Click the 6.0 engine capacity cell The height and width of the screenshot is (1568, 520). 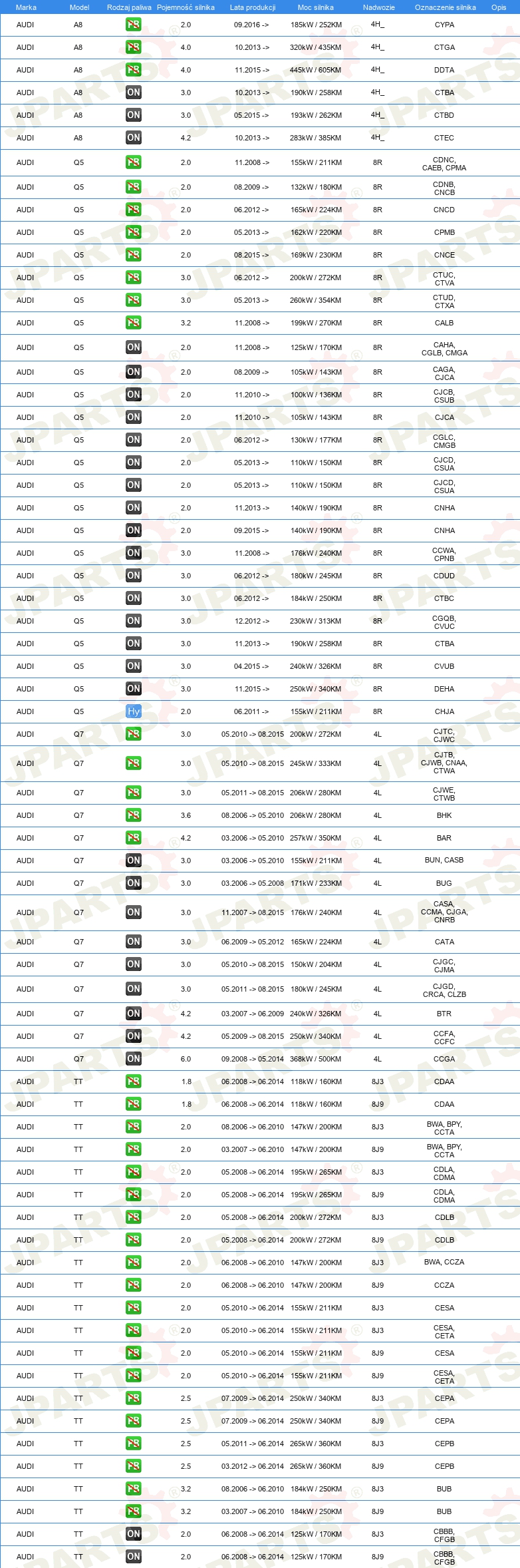click(186, 1059)
